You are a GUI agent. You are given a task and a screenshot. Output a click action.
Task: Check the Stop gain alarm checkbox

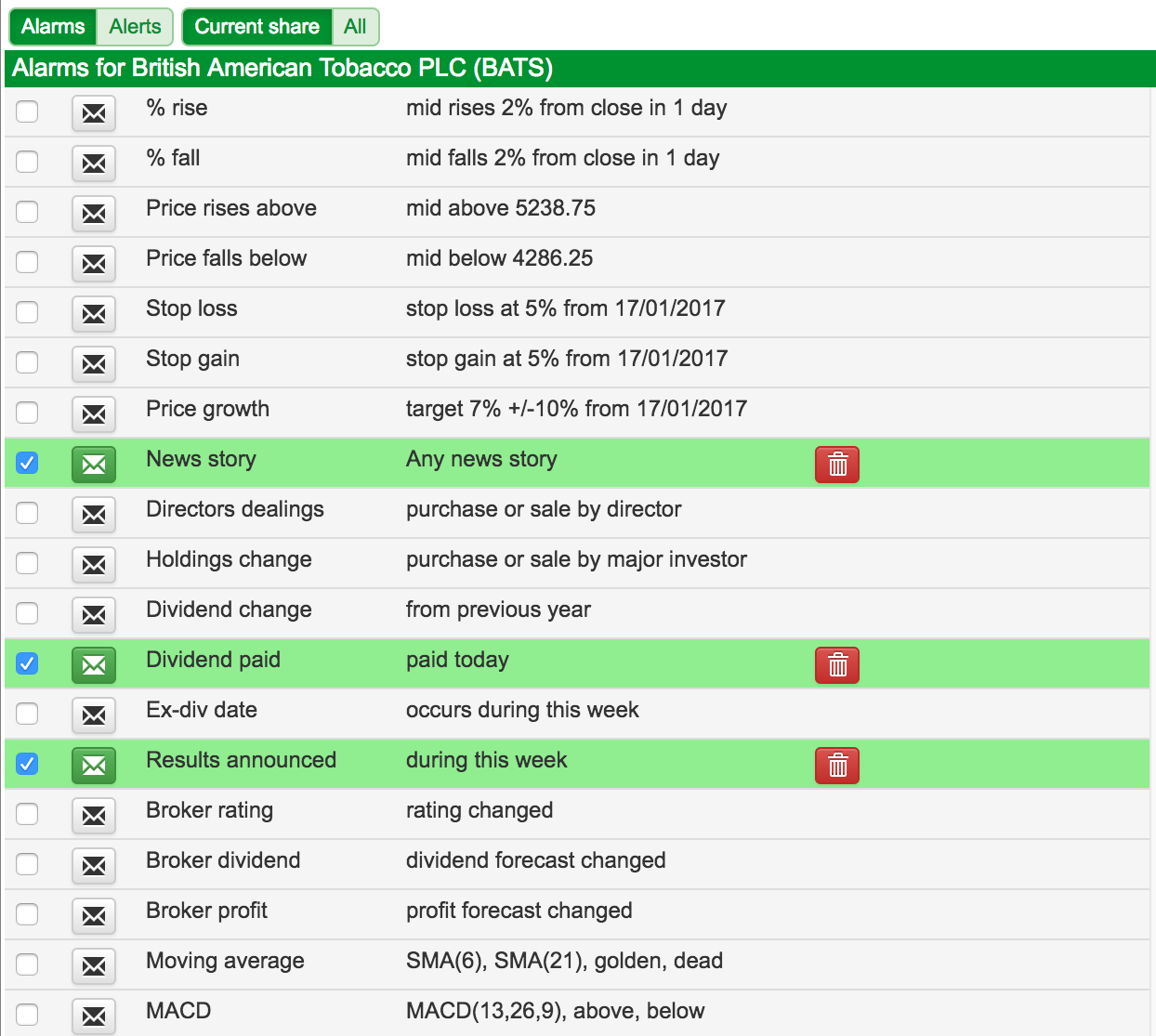pyautogui.click(x=27, y=362)
